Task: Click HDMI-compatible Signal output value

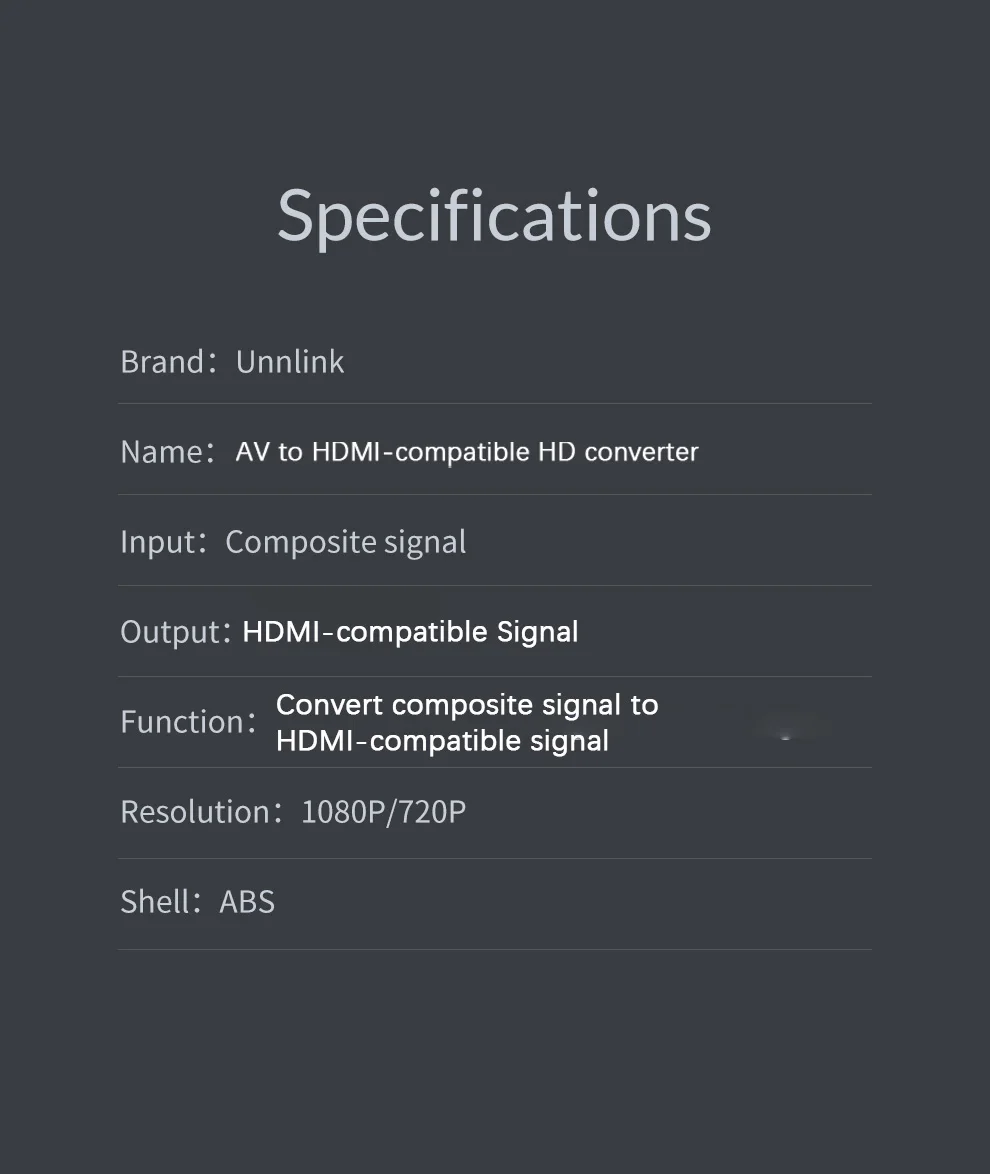Action: click(x=410, y=632)
